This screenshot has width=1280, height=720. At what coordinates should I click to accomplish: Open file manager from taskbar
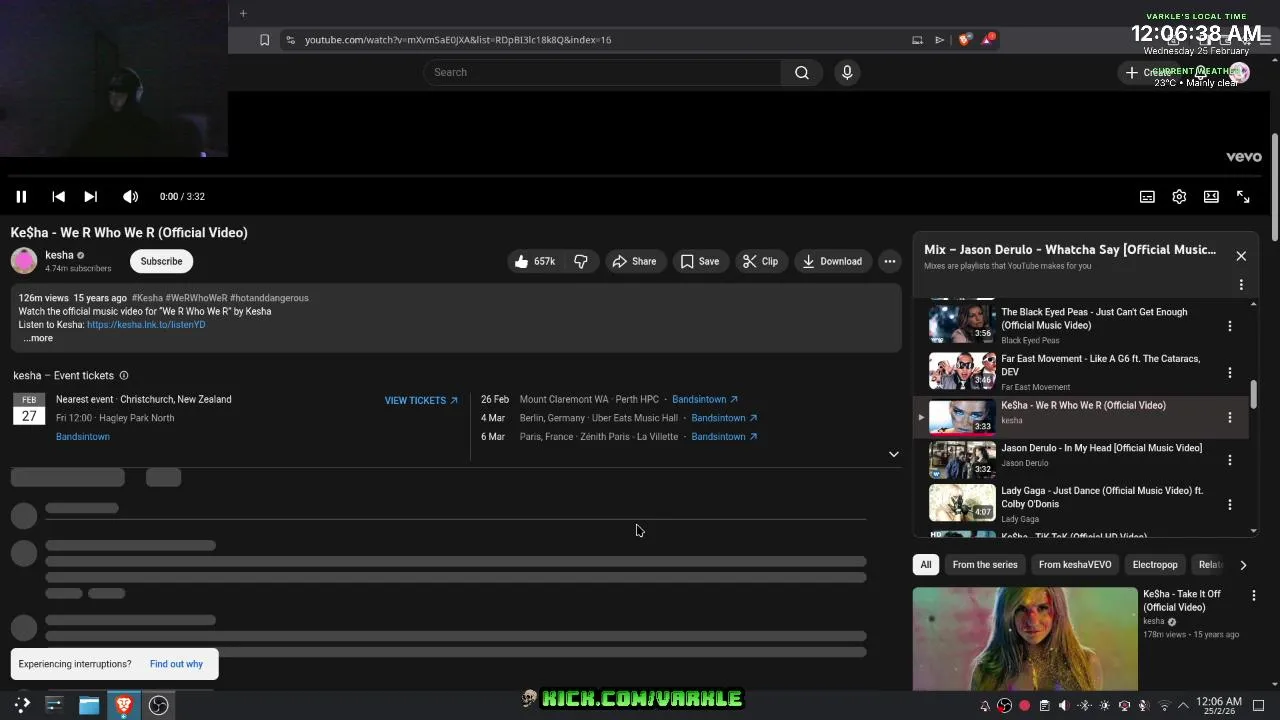point(89,705)
